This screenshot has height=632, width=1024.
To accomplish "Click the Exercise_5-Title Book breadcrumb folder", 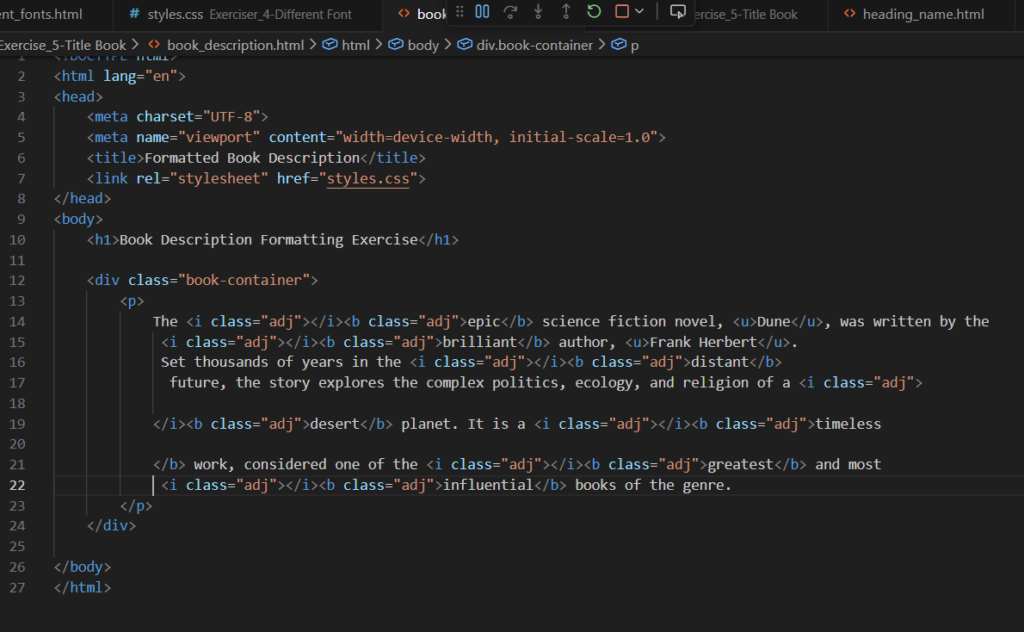I will [62, 45].
